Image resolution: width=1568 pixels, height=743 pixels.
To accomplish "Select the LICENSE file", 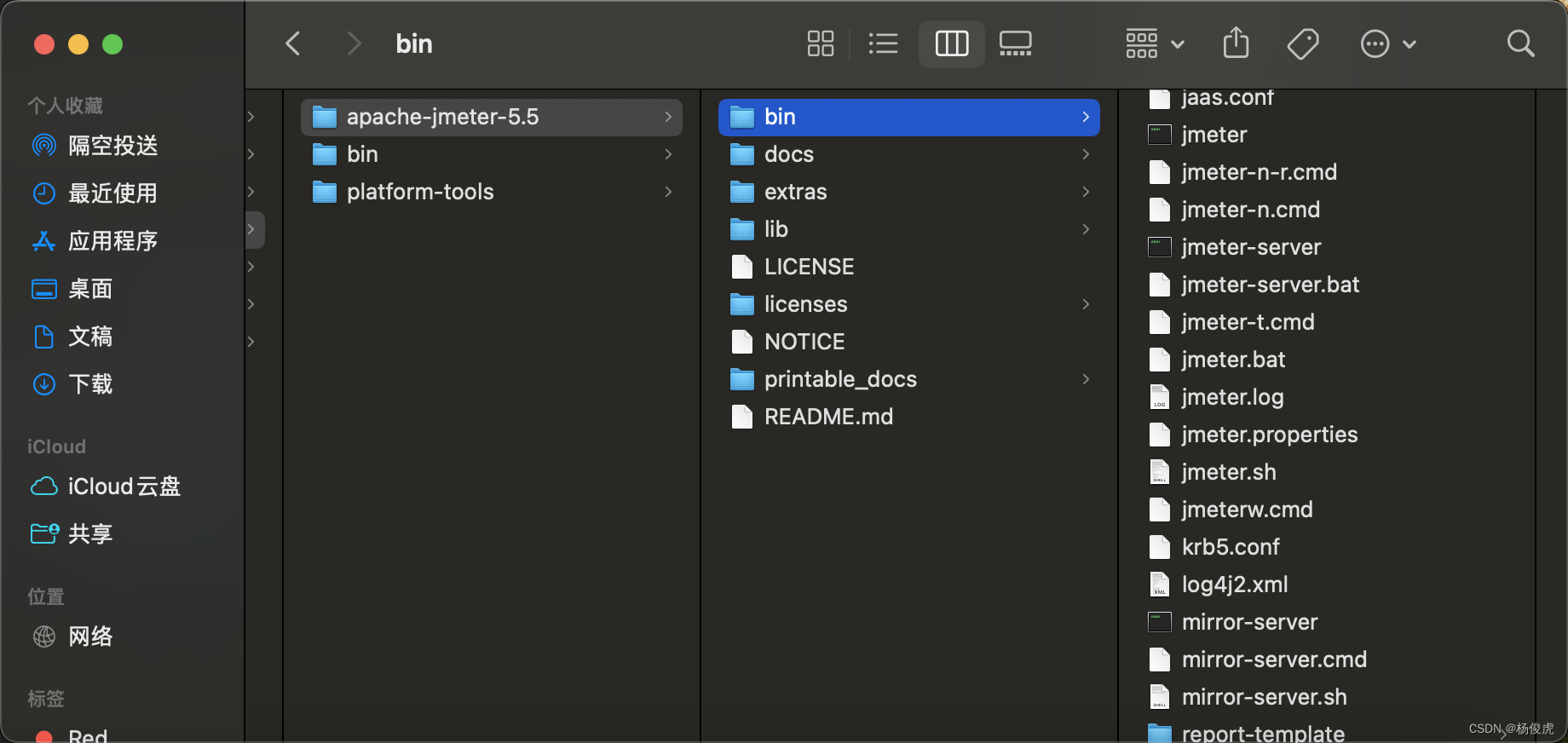I will click(909, 267).
